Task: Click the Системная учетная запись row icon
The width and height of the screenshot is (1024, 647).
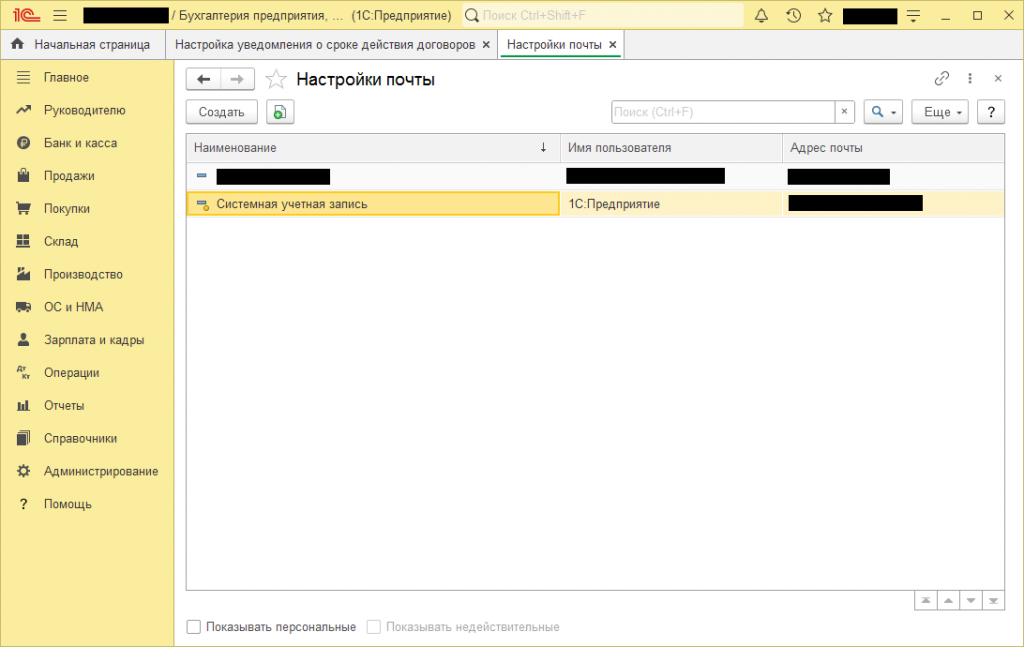Action: (x=202, y=204)
